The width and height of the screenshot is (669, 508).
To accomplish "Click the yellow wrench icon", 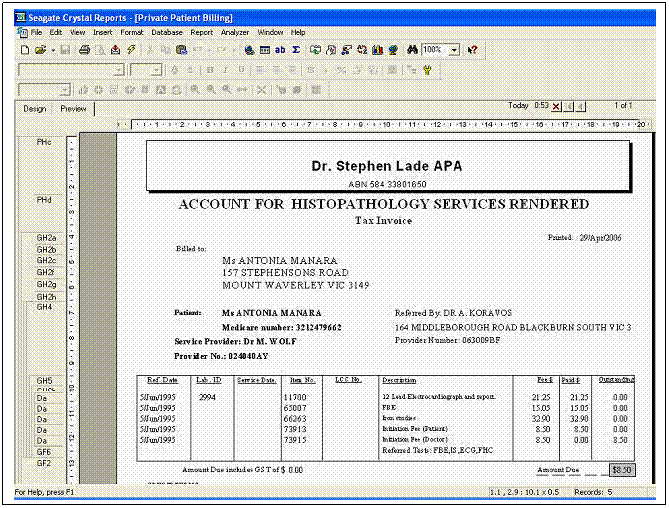I will (427, 70).
